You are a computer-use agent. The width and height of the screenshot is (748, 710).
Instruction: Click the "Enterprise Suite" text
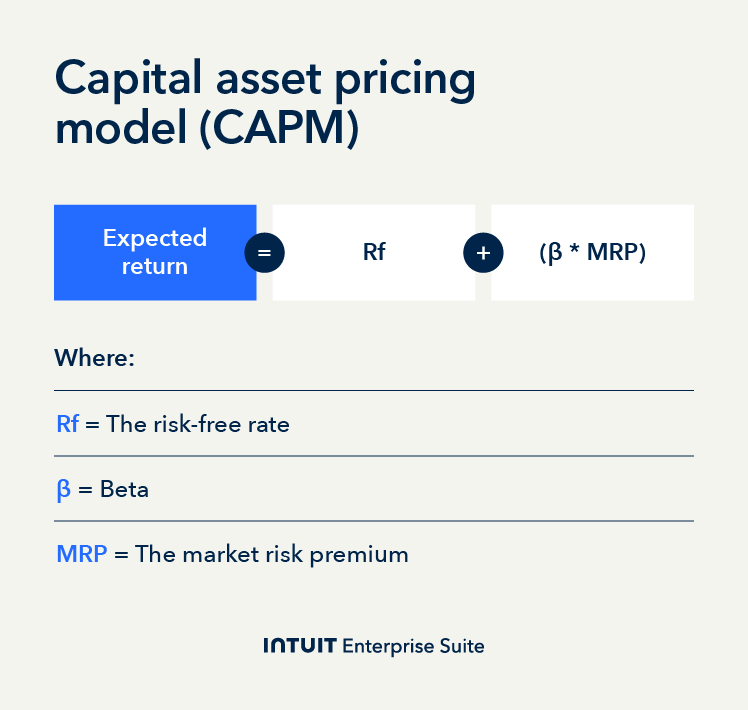click(x=413, y=646)
